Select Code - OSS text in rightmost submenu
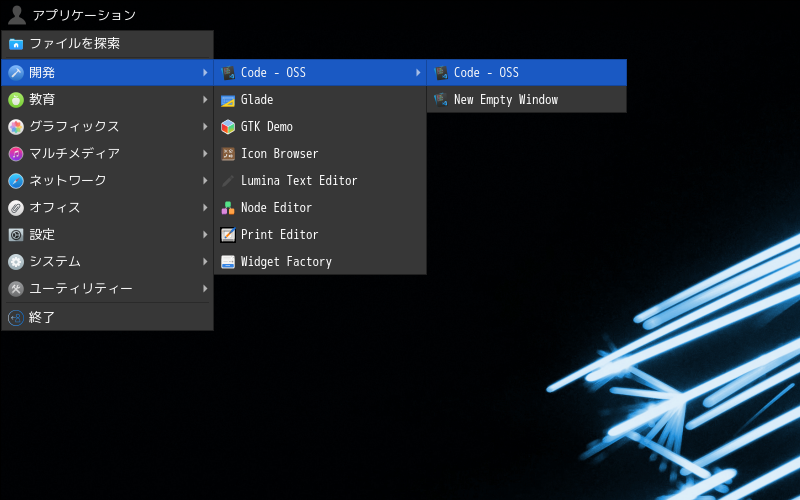800x500 pixels. click(486, 72)
